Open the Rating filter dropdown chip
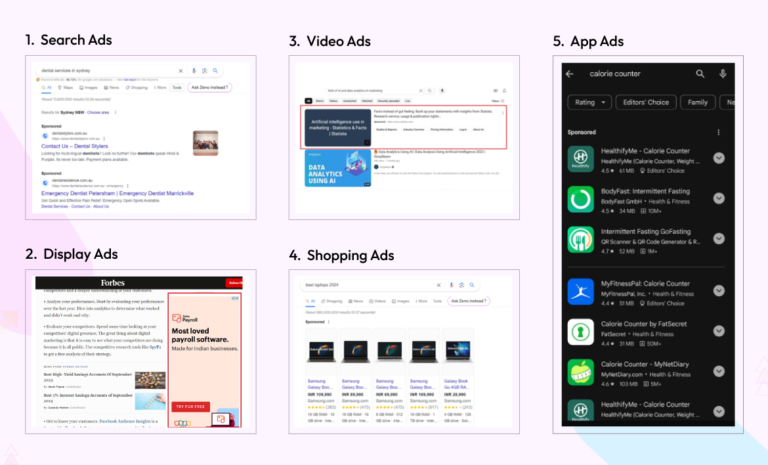This screenshot has height=465, width=768. tap(590, 102)
